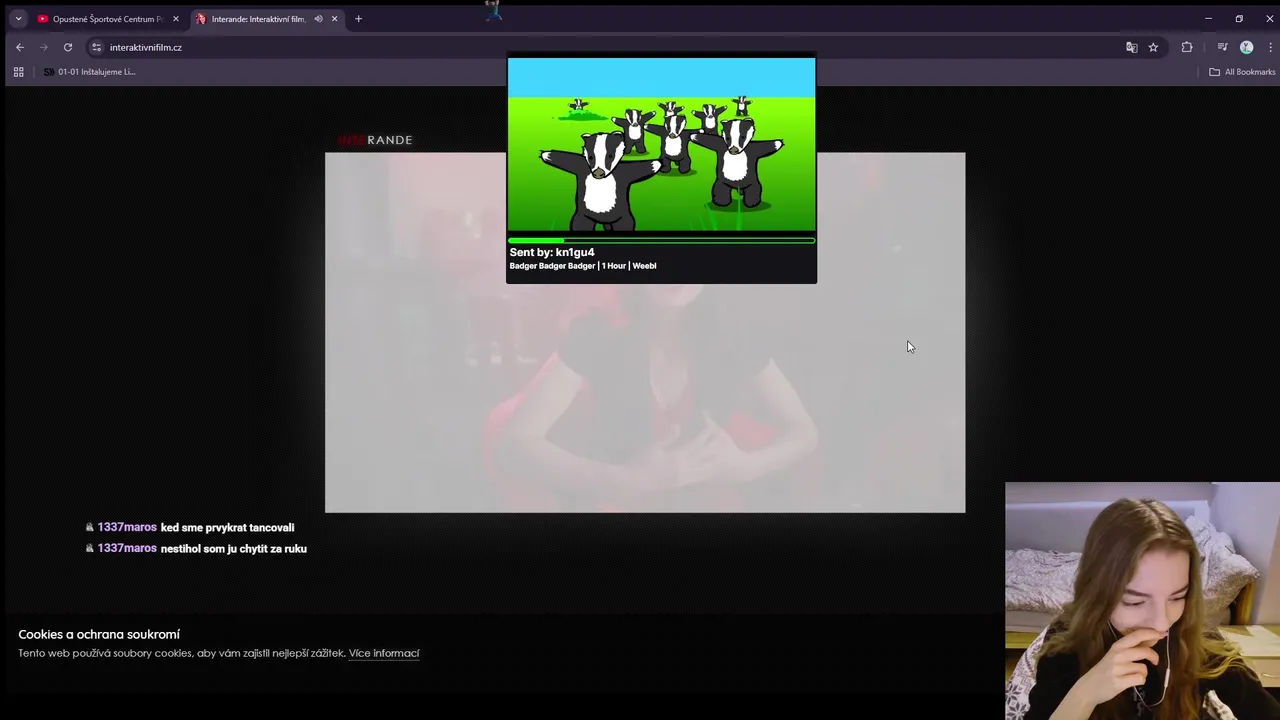Open the translate page icon
Viewport: 1280px width, 720px height.
(x=1131, y=47)
